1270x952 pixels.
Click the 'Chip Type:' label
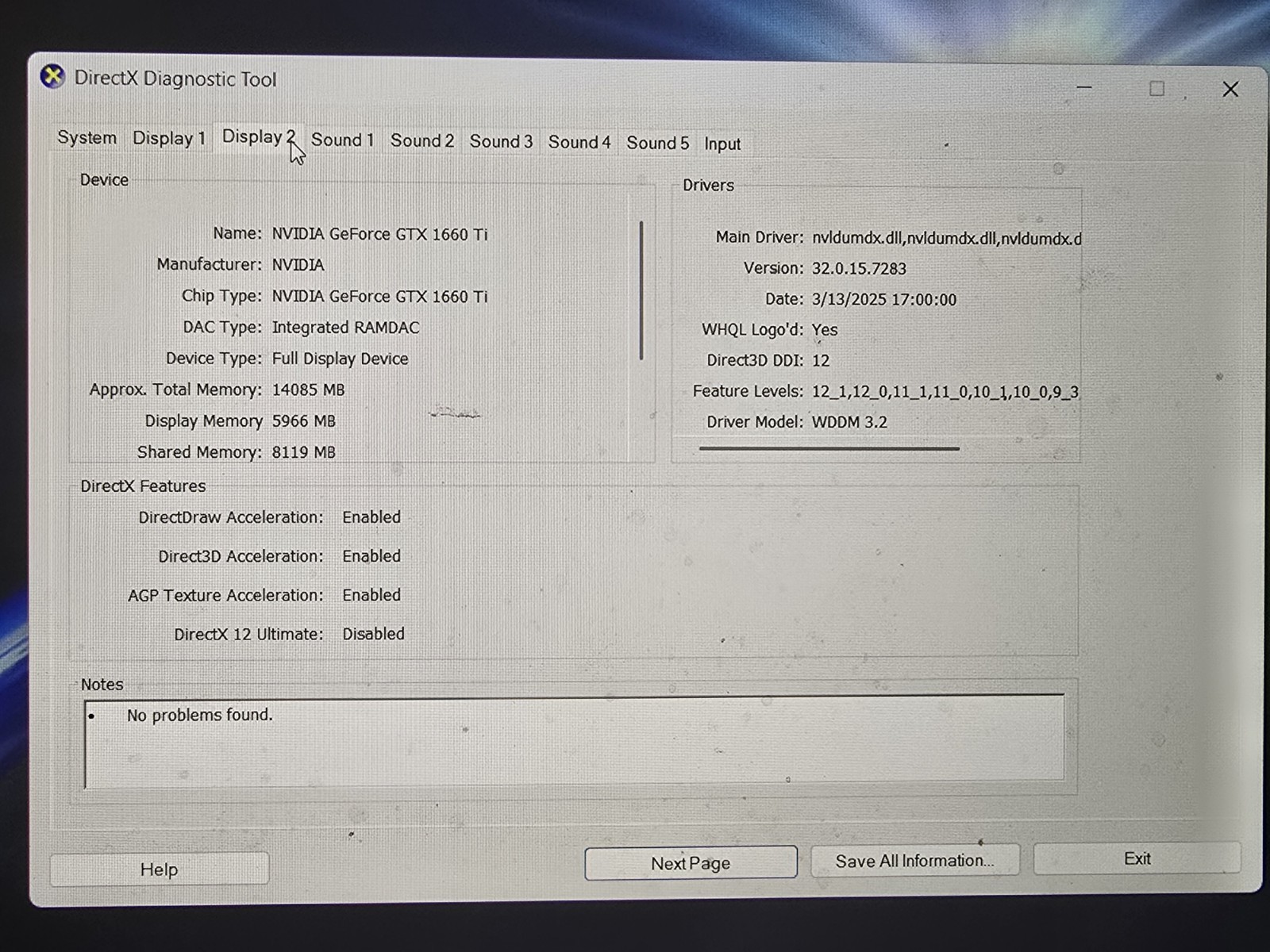(x=221, y=296)
